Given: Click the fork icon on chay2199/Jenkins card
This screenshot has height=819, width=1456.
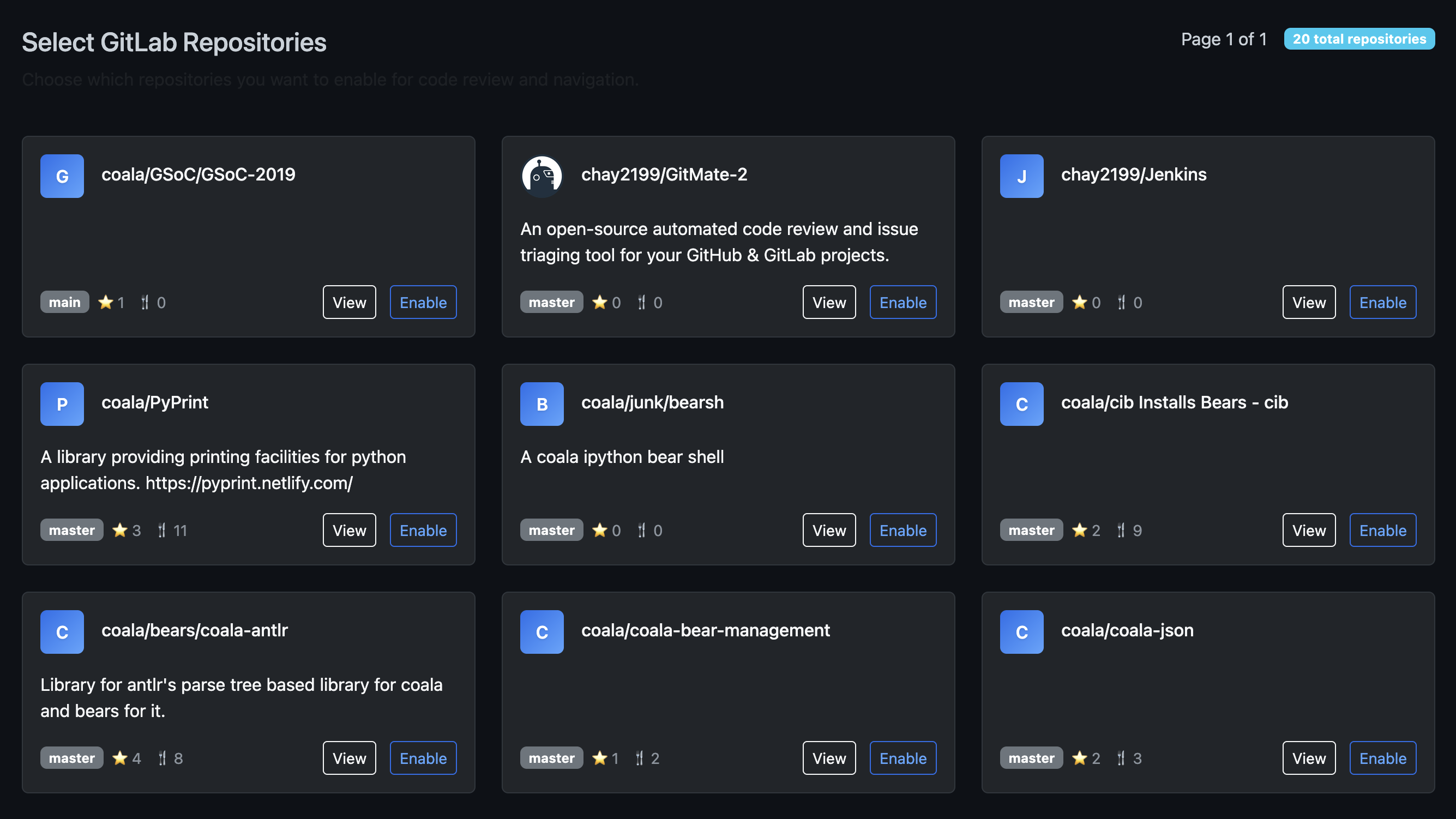Looking at the screenshot, I should pos(1121,303).
